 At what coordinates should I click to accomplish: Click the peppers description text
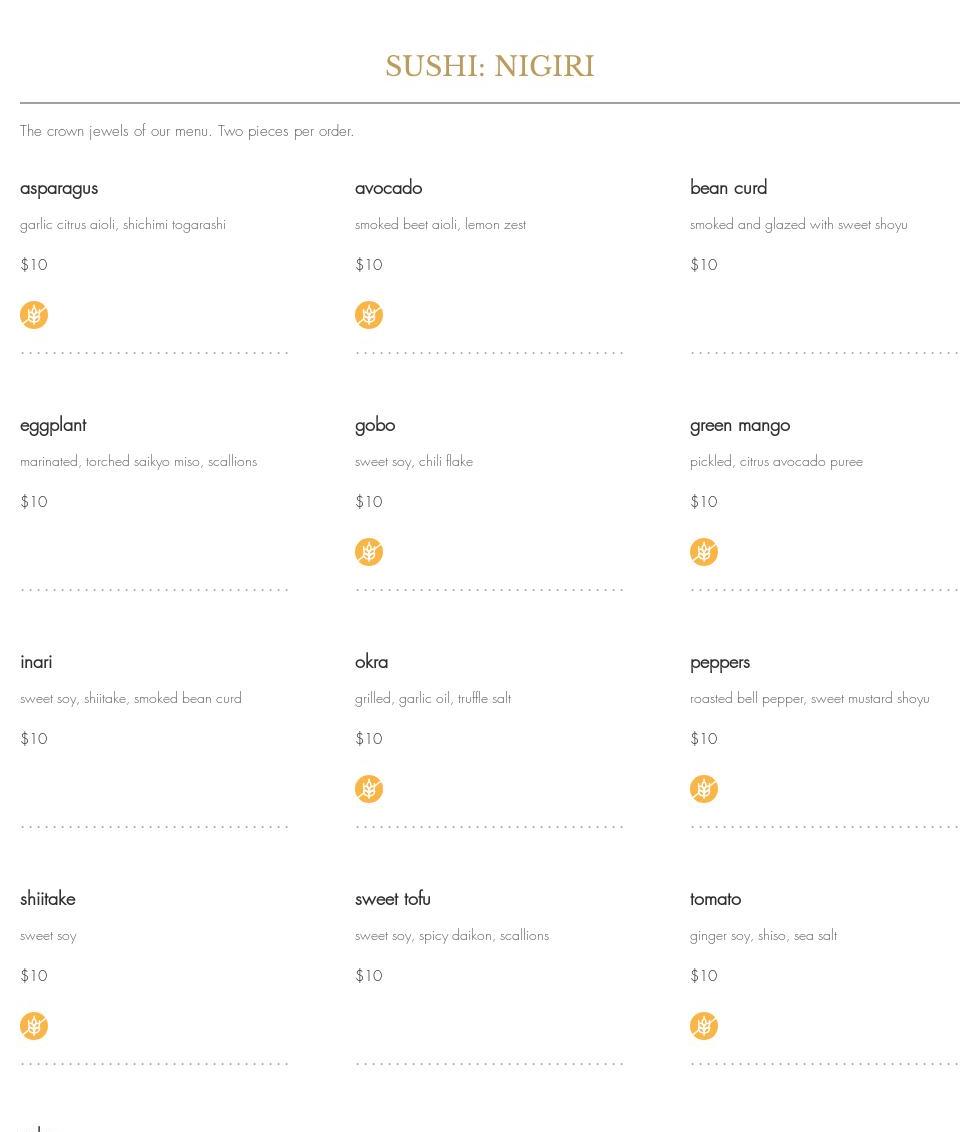click(809, 699)
